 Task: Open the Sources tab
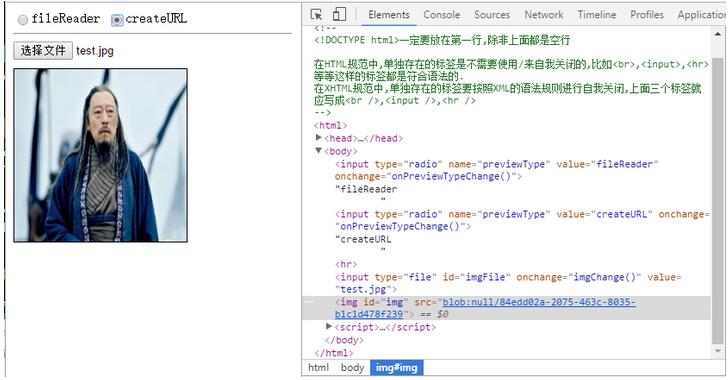tap(492, 15)
